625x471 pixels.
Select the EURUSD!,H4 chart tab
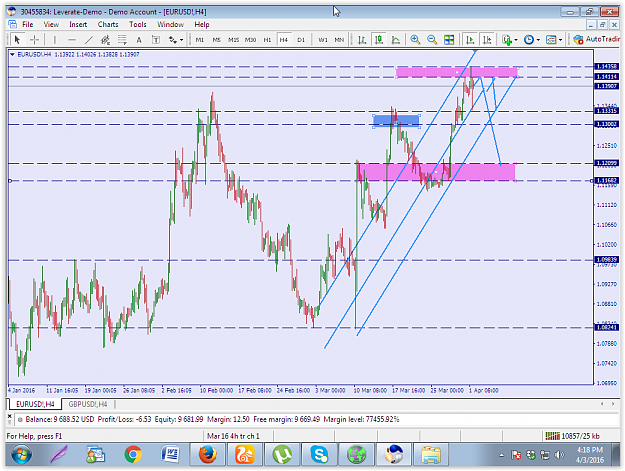(x=35, y=404)
